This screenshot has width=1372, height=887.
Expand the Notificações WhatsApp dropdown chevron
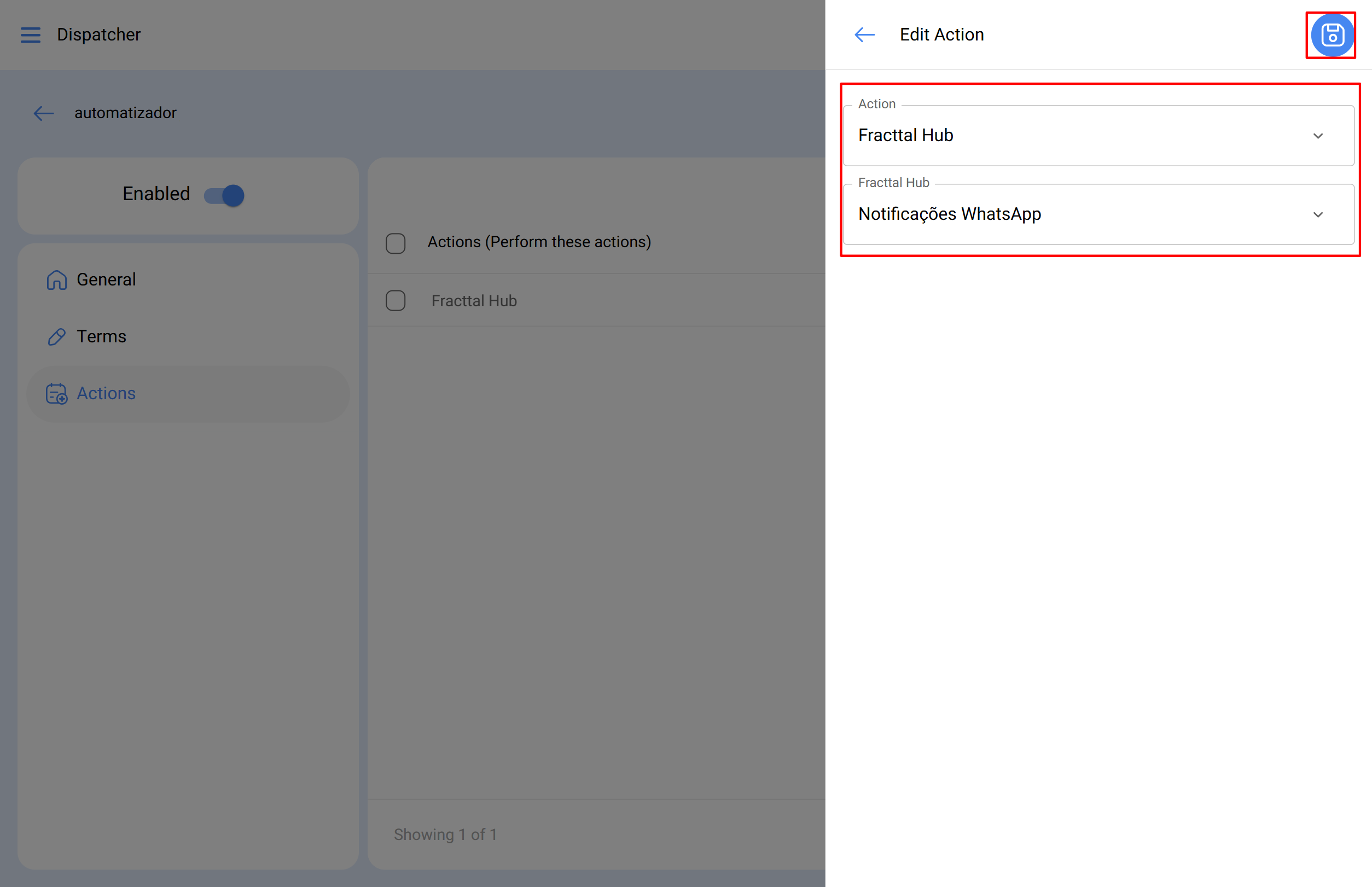tap(1318, 215)
